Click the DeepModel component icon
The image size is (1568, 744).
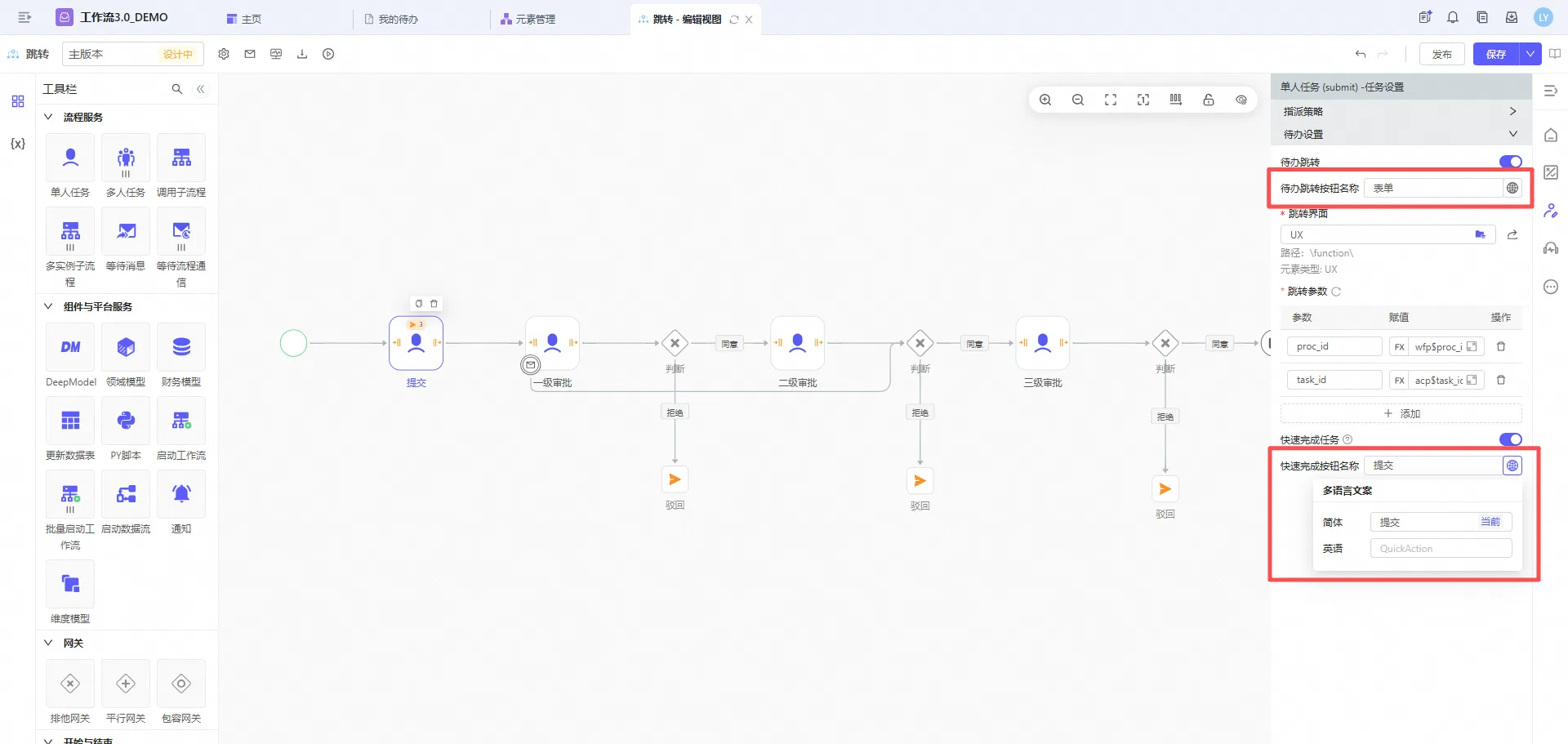tap(70, 348)
